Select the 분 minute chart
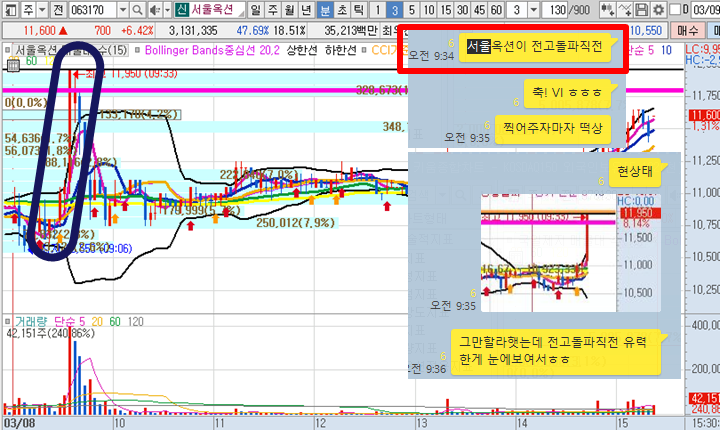The height and width of the screenshot is (430, 720). pos(325,9)
